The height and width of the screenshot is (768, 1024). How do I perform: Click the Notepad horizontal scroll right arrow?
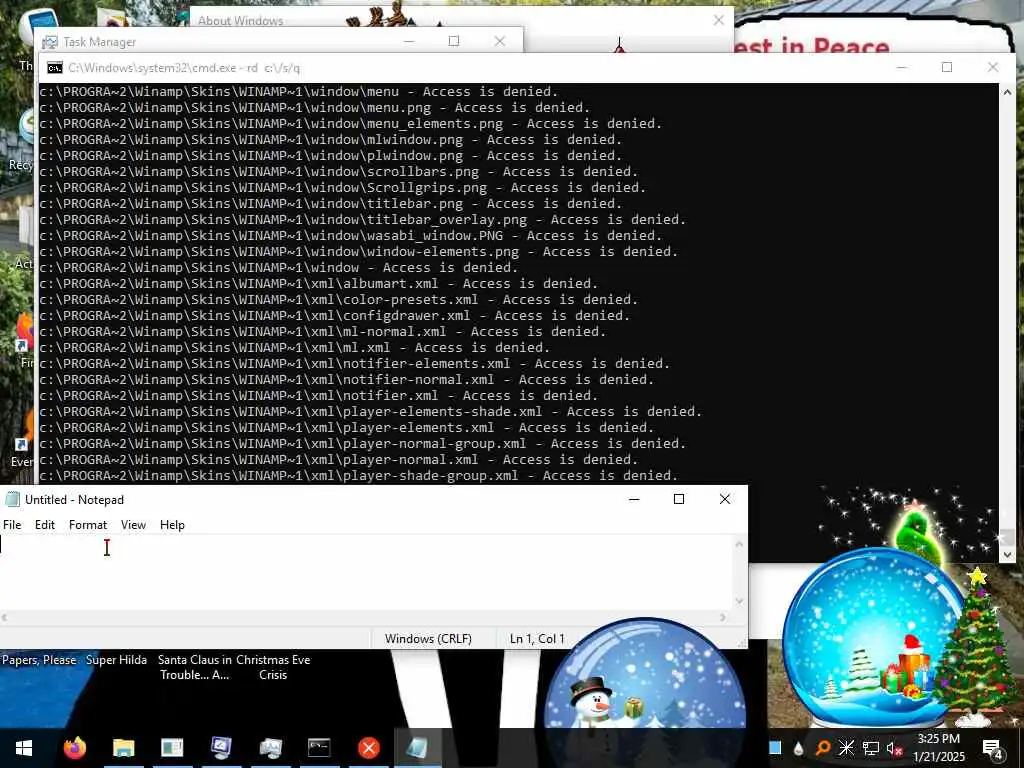point(723,618)
